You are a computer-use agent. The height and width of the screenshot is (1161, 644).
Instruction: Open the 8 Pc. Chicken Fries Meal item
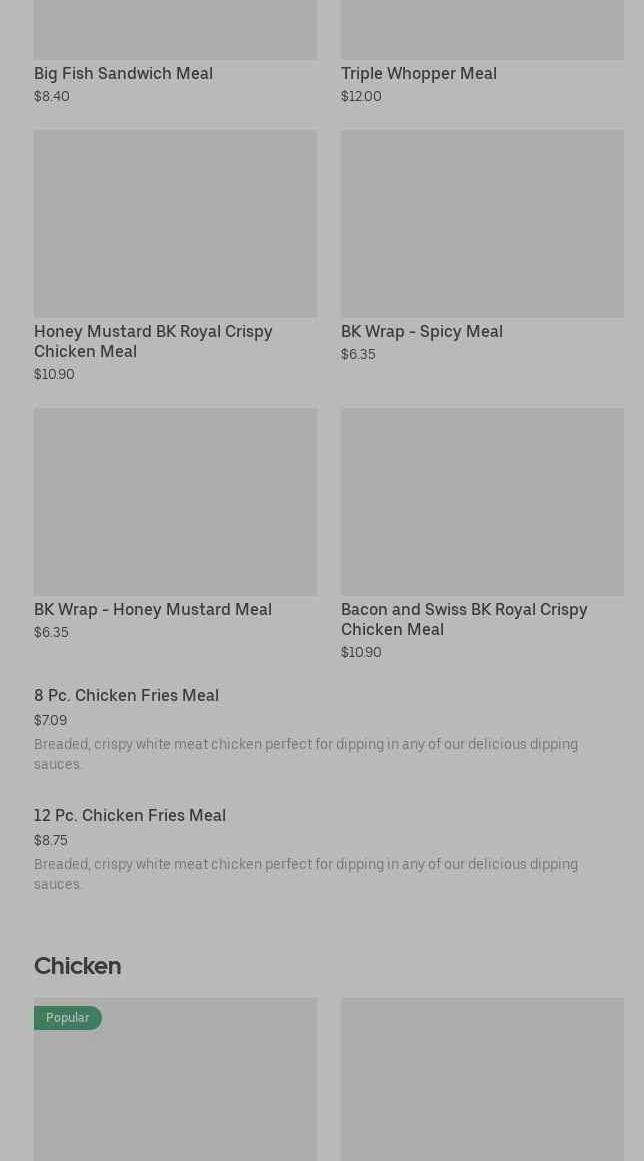tap(126, 696)
